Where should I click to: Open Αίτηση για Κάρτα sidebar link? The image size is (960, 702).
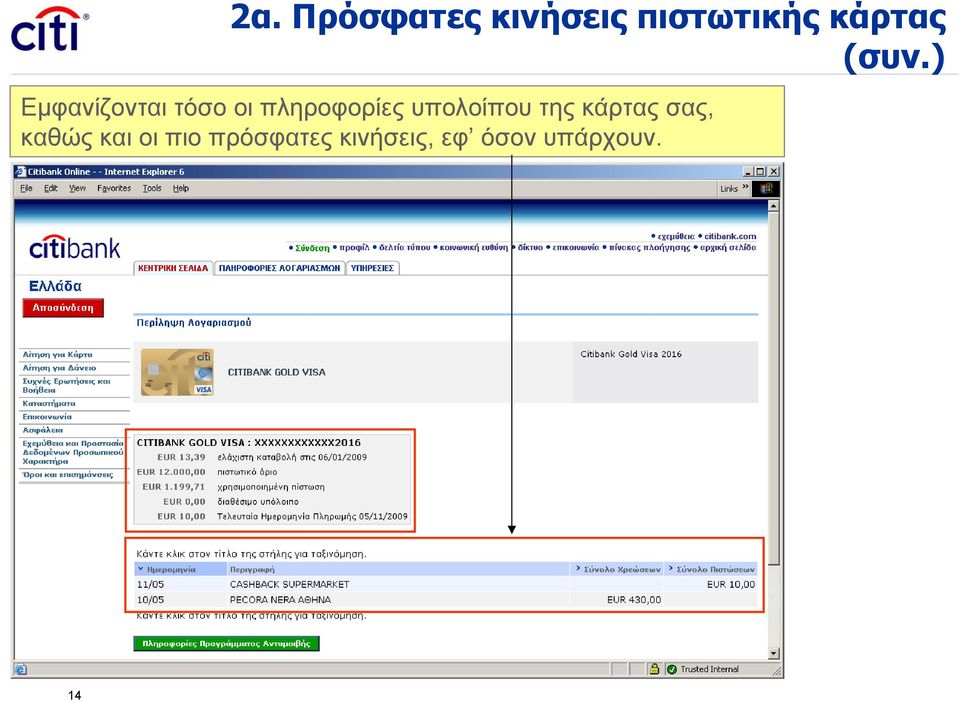coord(58,354)
